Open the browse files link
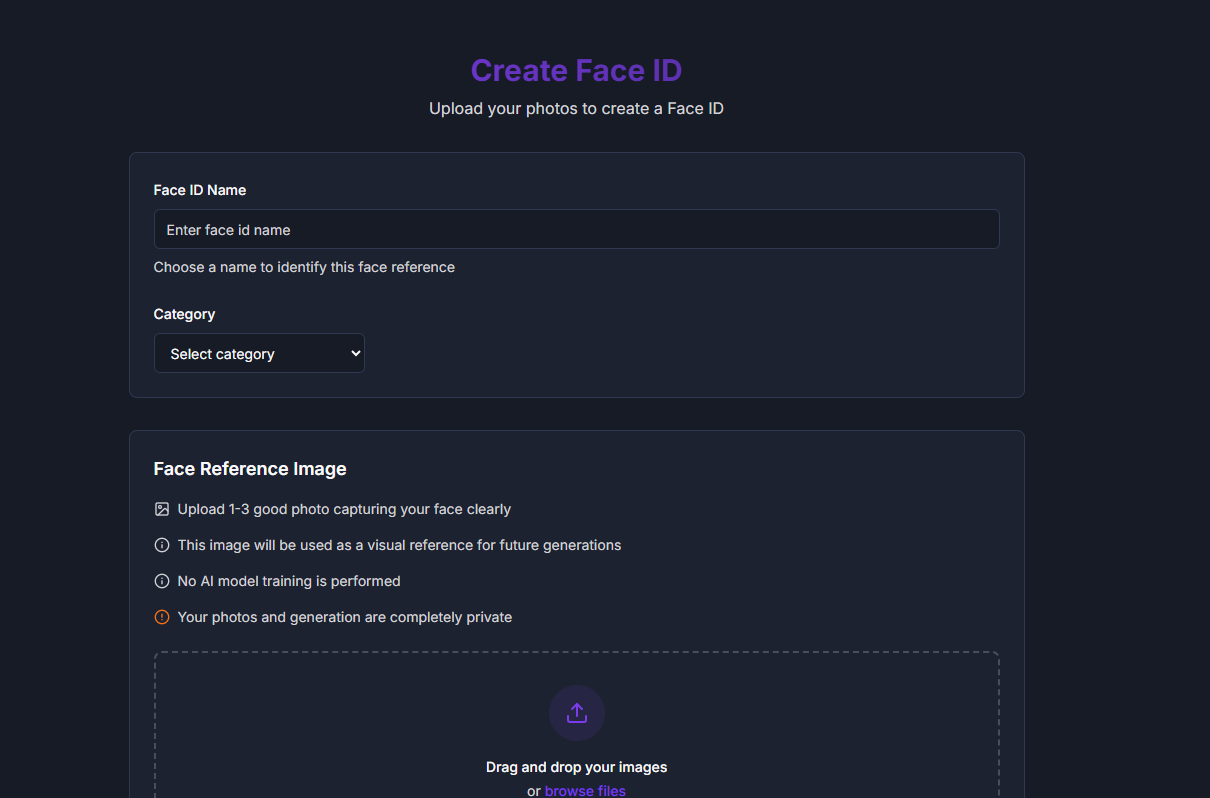The width and height of the screenshot is (1210, 798). [x=585, y=790]
